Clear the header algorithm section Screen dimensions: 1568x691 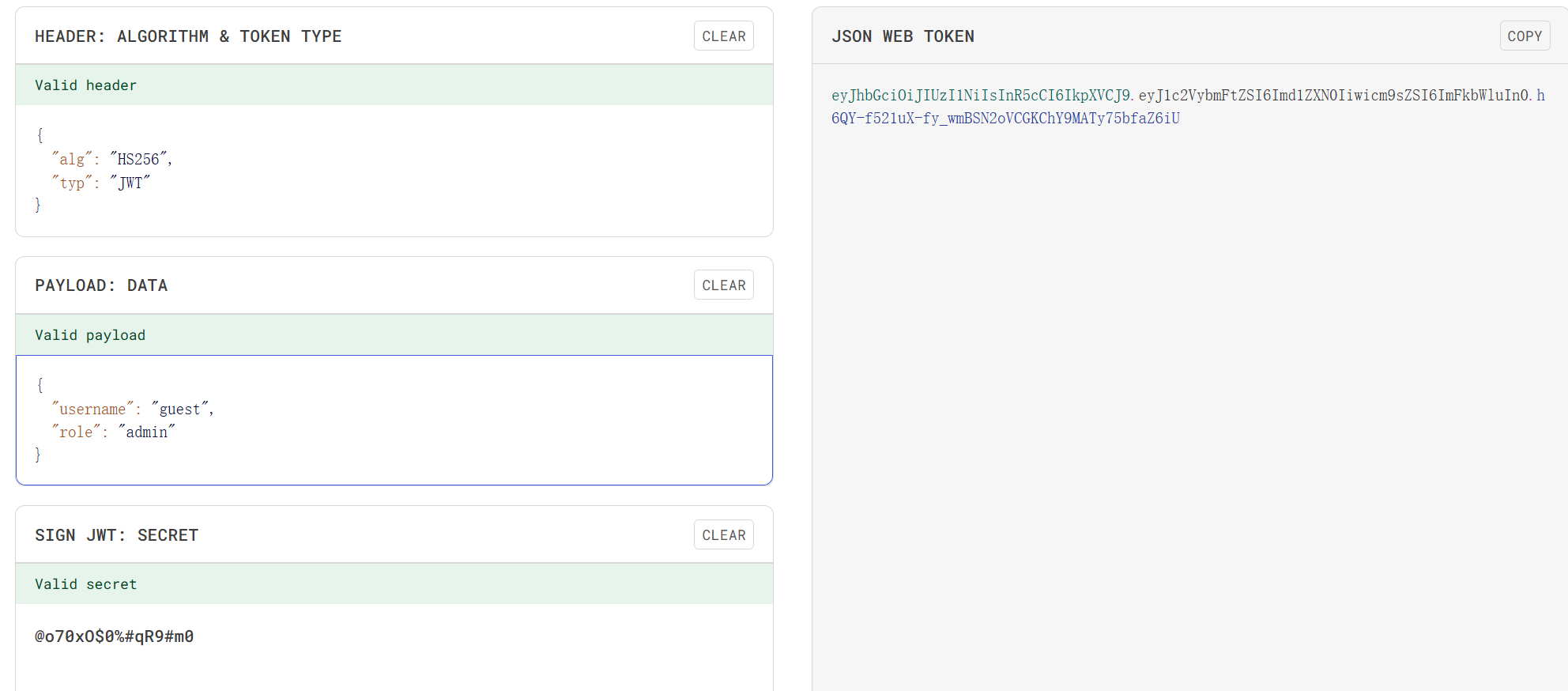[x=723, y=36]
